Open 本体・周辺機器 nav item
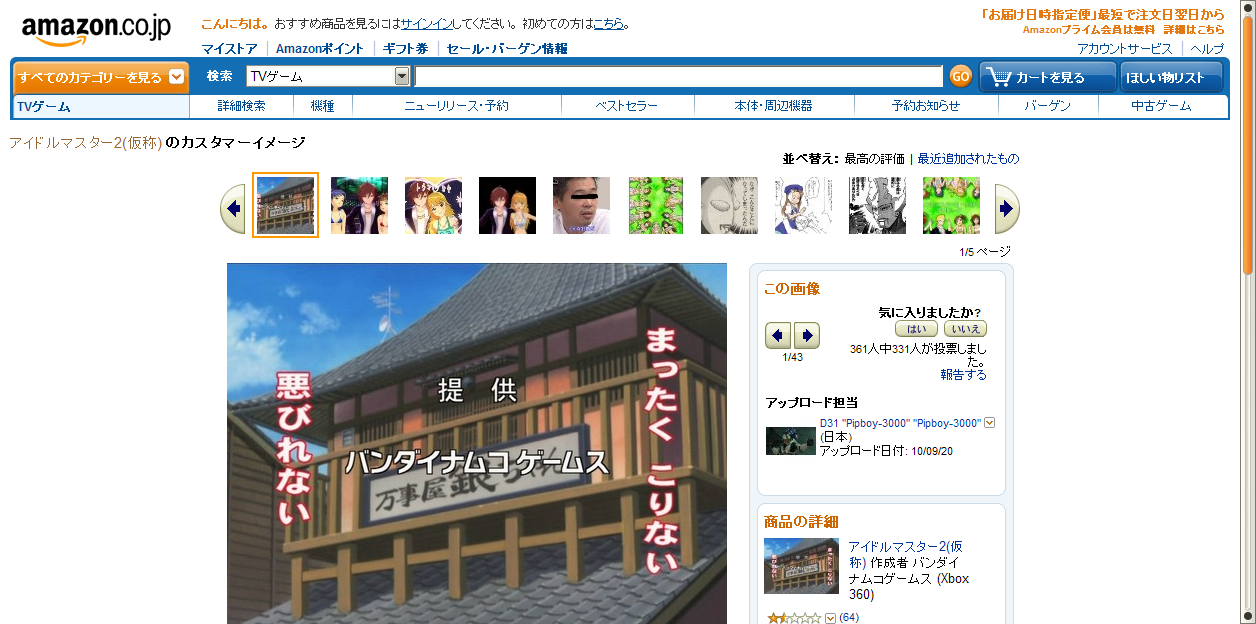Viewport: 1256px width, 624px height. pyautogui.click(x=773, y=106)
